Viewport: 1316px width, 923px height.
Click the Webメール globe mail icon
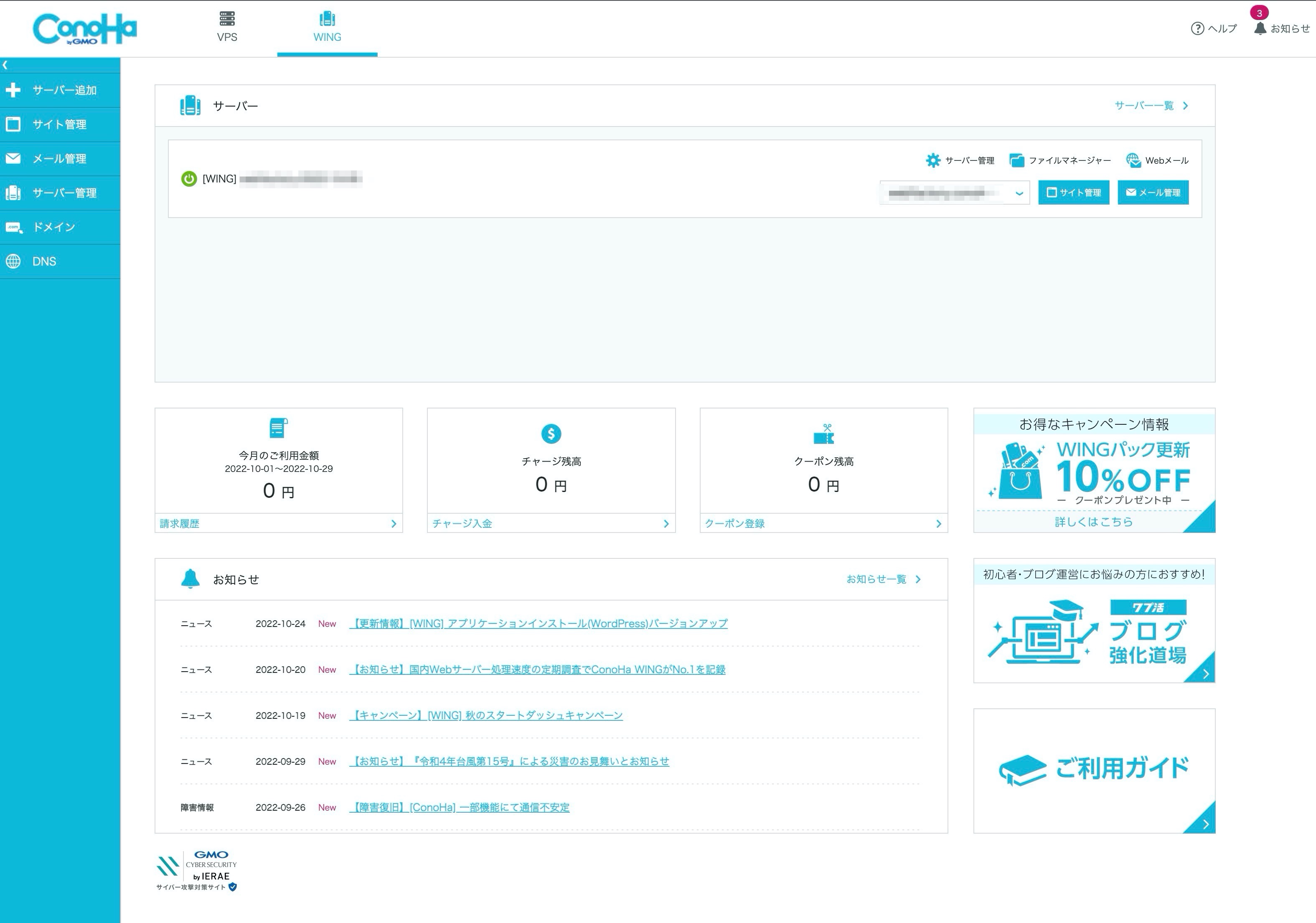point(1133,160)
